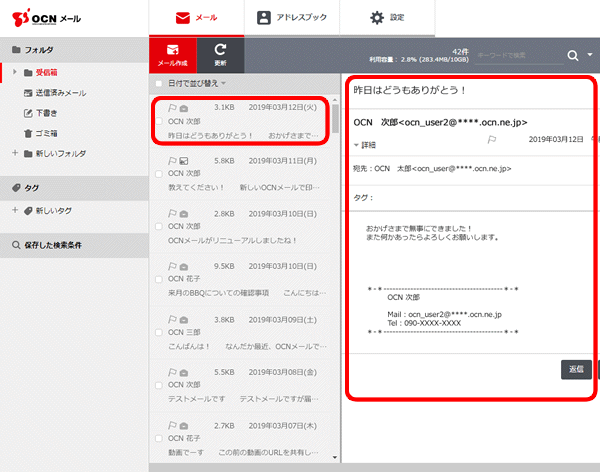Open the 日付で並び替え sort dropdown
The width and height of the screenshot is (600, 472).
coord(197,83)
